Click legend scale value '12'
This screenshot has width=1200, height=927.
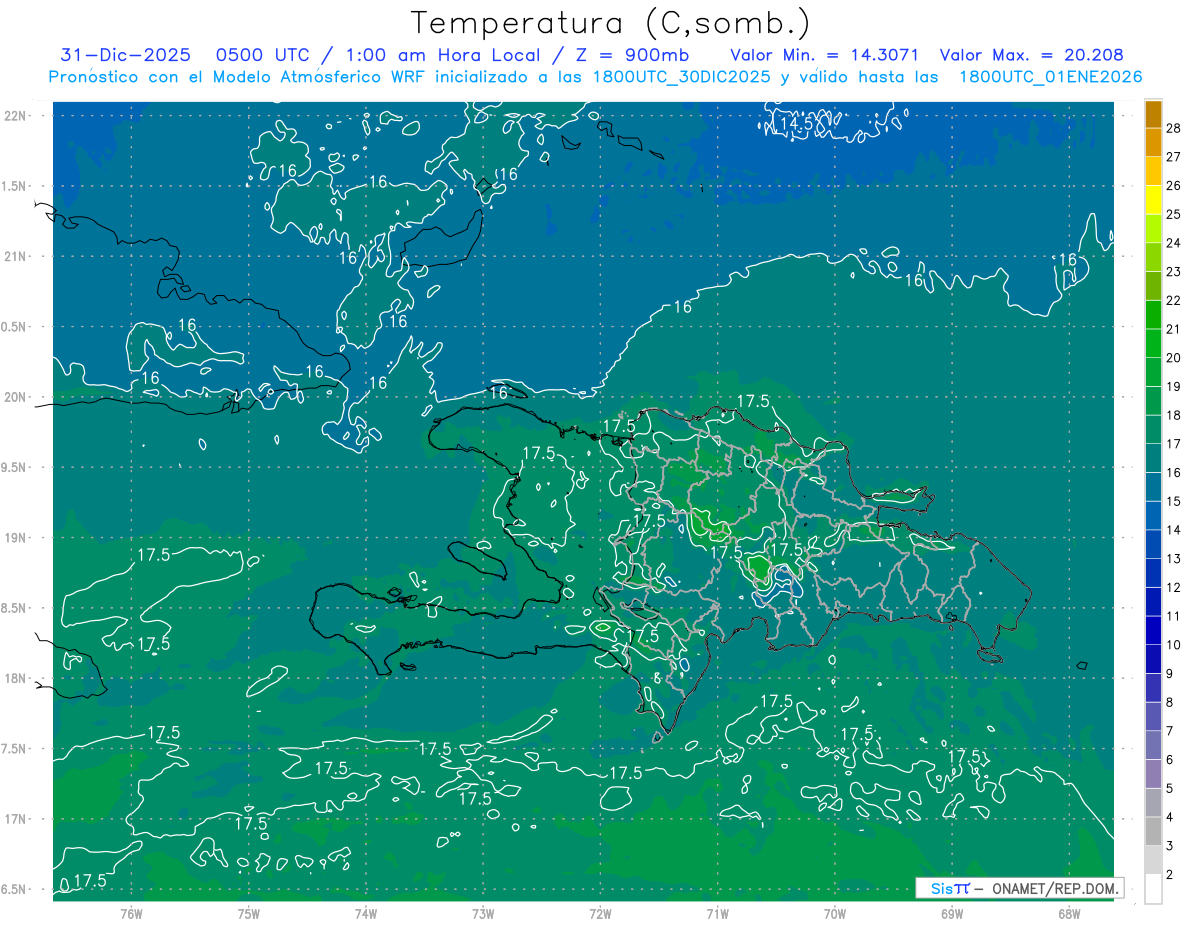(1174, 588)
